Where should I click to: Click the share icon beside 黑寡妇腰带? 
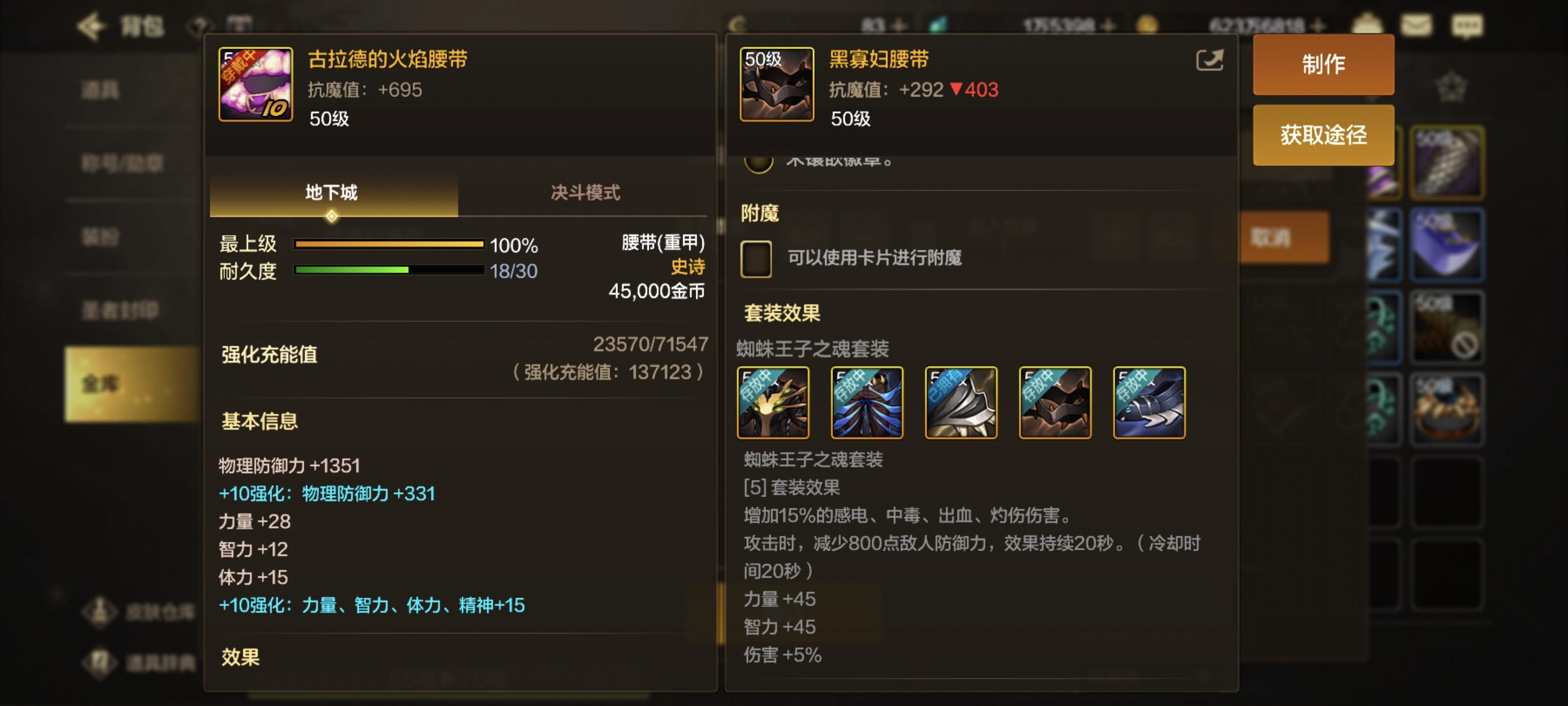(x=1209, y=60)
